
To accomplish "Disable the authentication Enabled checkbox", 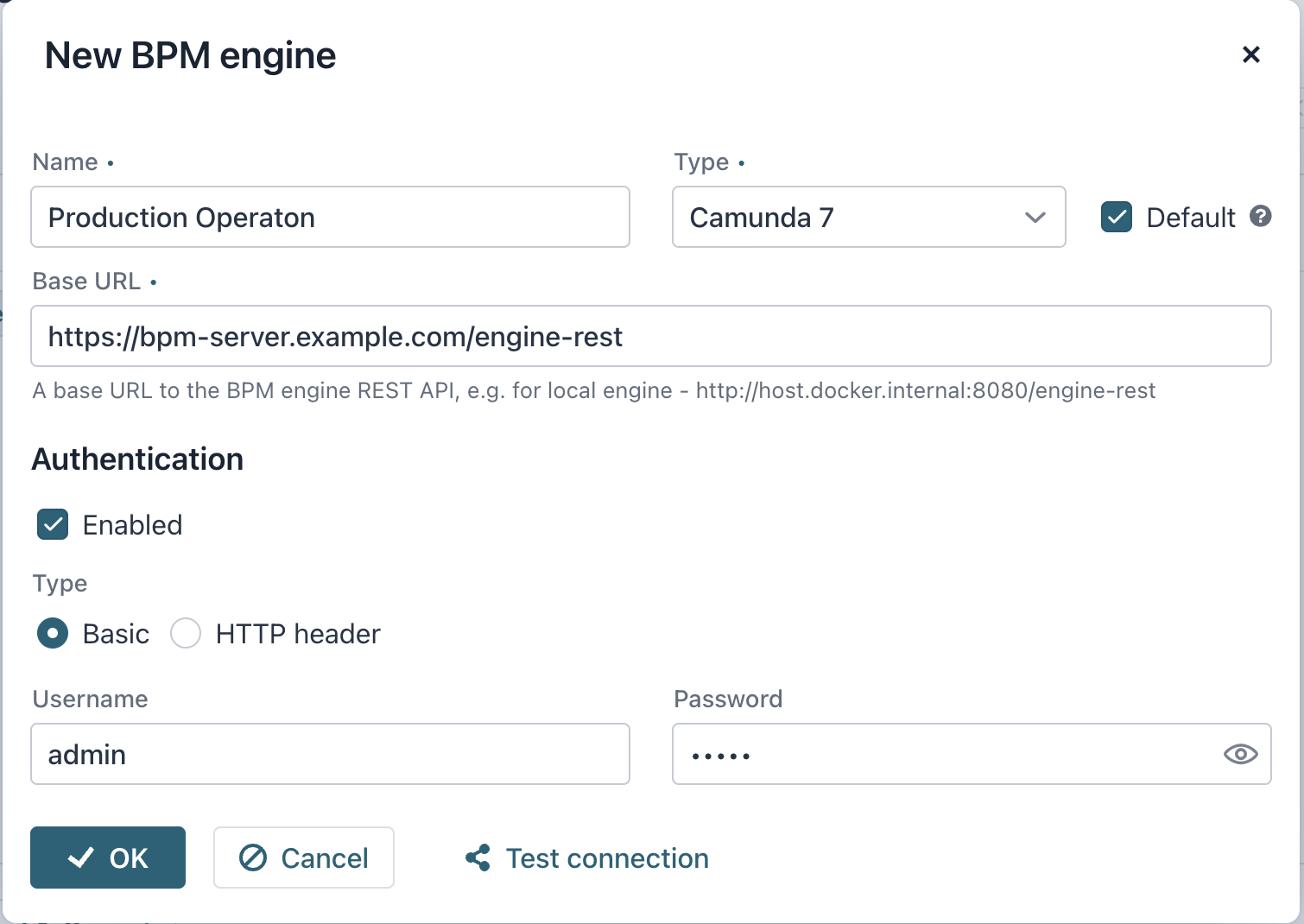I will coord(52,524).
